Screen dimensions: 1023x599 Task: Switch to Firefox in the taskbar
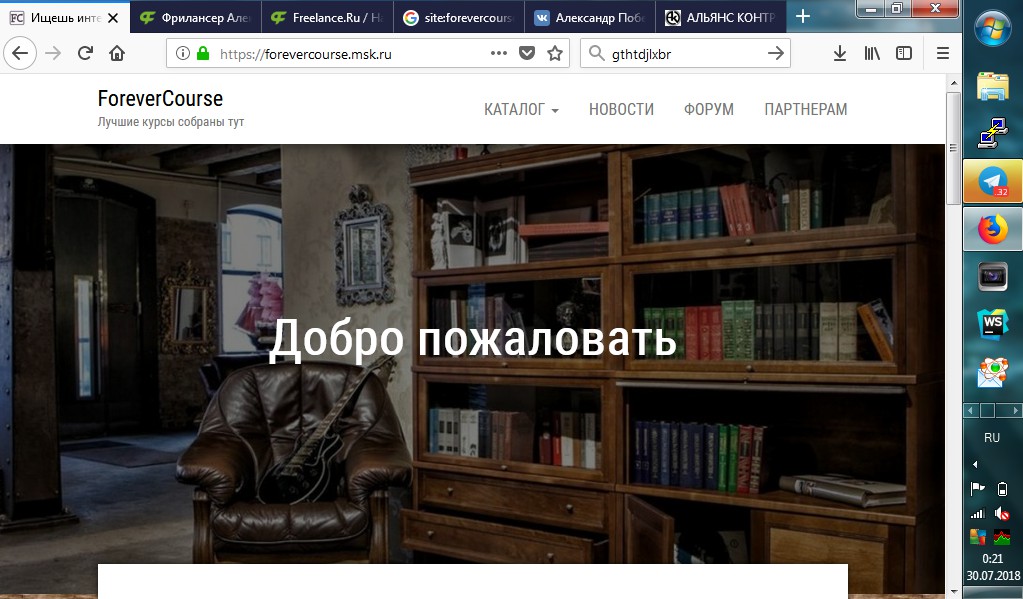click(992, 229)
